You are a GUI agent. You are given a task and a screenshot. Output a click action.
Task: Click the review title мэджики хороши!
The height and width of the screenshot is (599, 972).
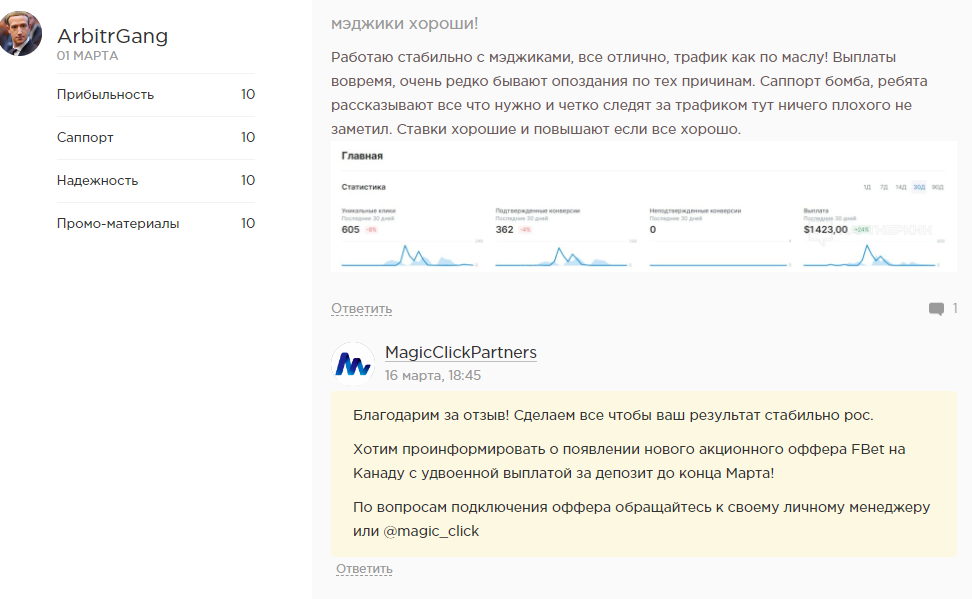coord(404,24)
